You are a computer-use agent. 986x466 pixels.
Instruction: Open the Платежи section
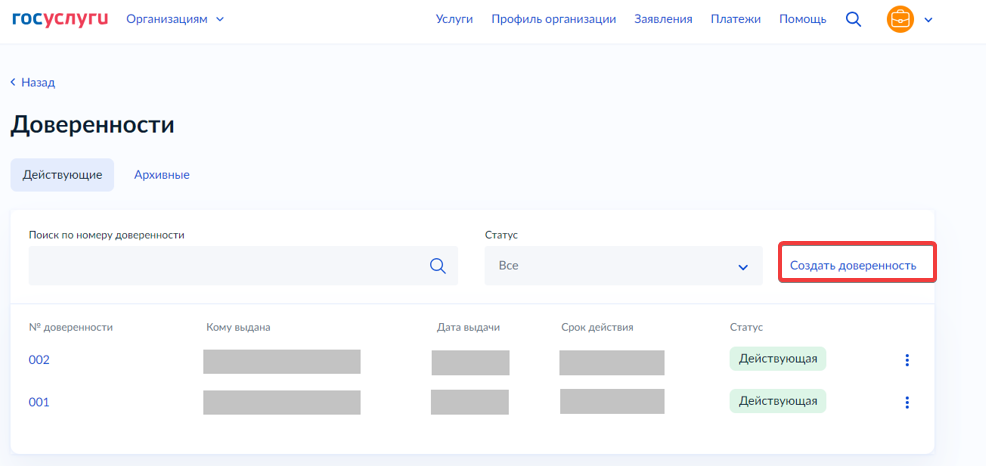(736, 19)
